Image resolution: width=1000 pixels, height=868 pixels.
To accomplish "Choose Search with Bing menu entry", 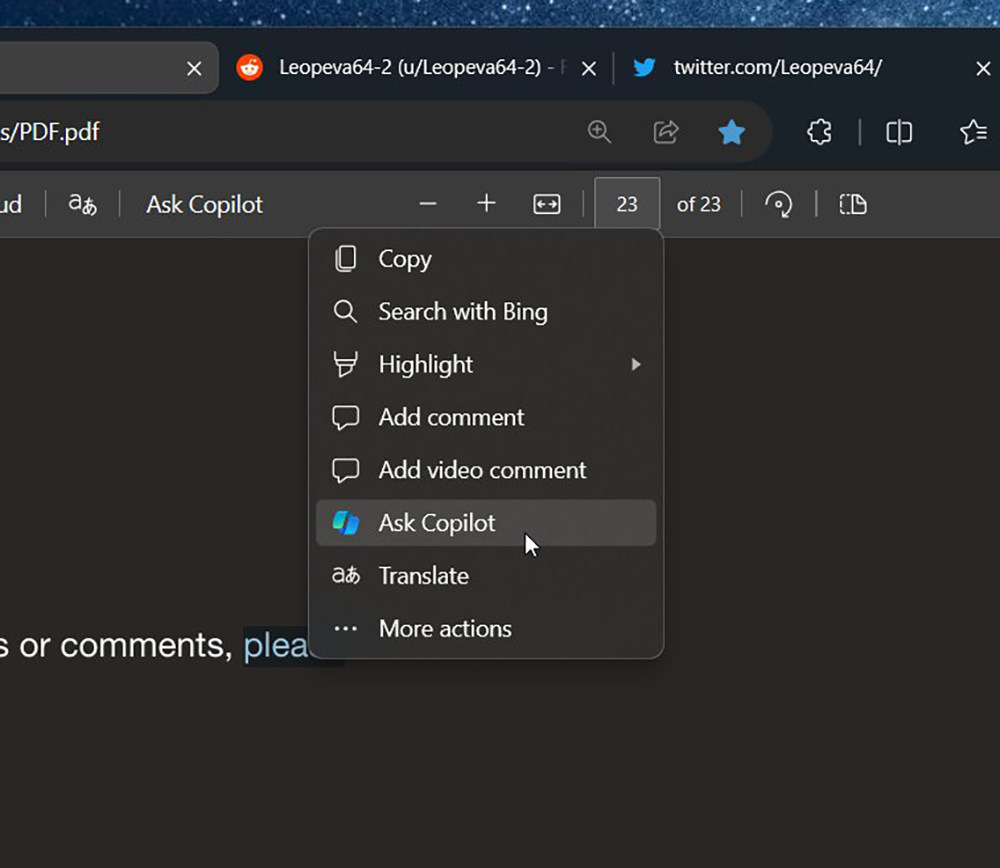I will [462, 312].
